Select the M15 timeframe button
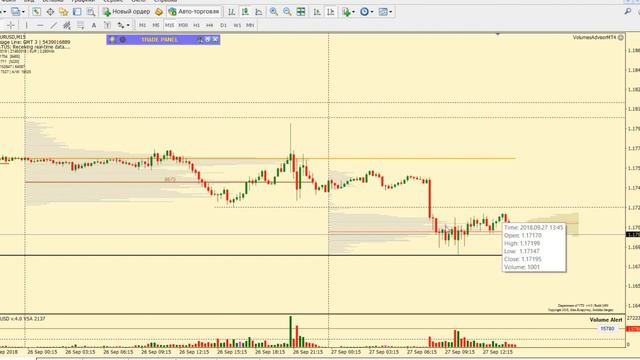640x360 pixels. click(x=169, y=25)
